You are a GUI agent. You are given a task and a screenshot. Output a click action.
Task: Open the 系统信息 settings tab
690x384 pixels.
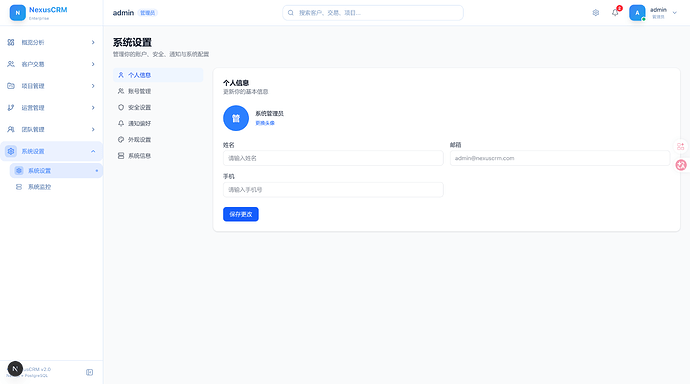[158, 156]
